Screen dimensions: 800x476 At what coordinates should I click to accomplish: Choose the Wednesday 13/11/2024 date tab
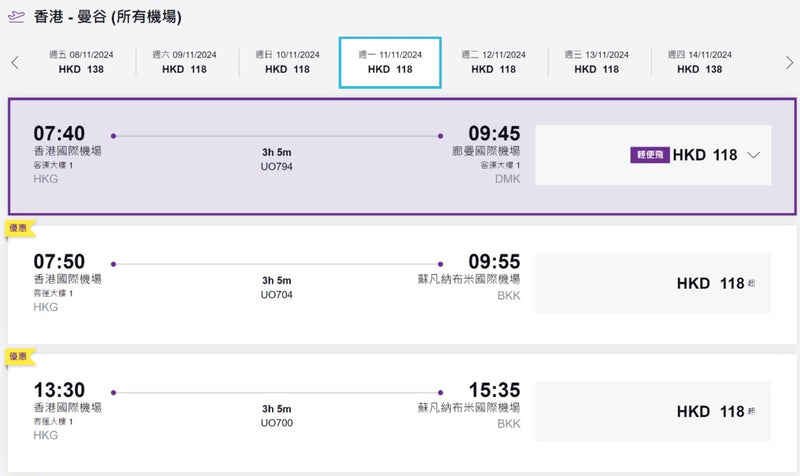(x=596, y=62)
